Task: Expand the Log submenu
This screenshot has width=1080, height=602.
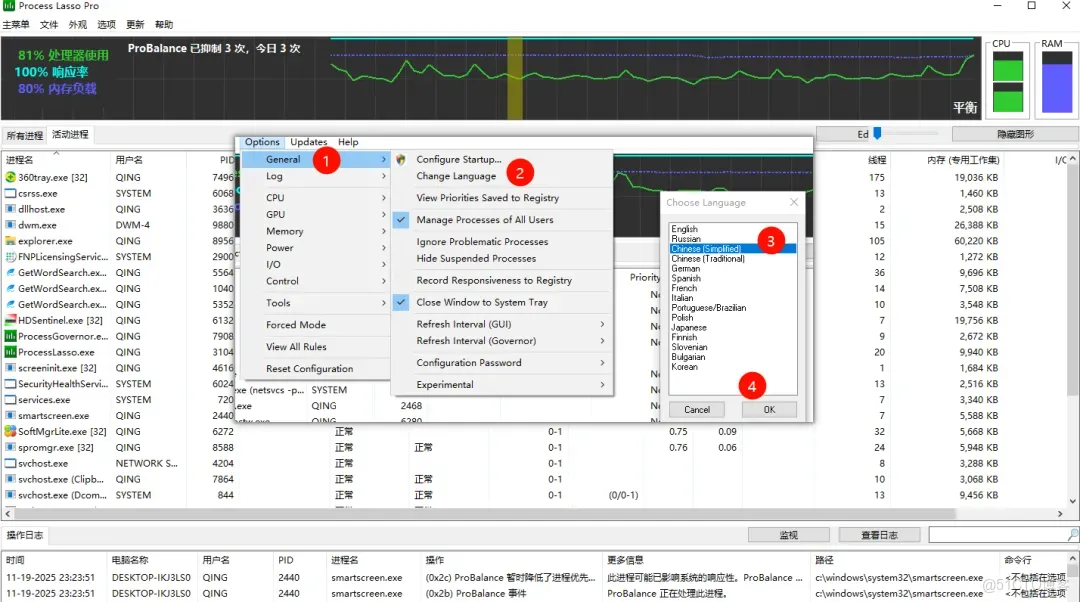Action: (315, 176)
